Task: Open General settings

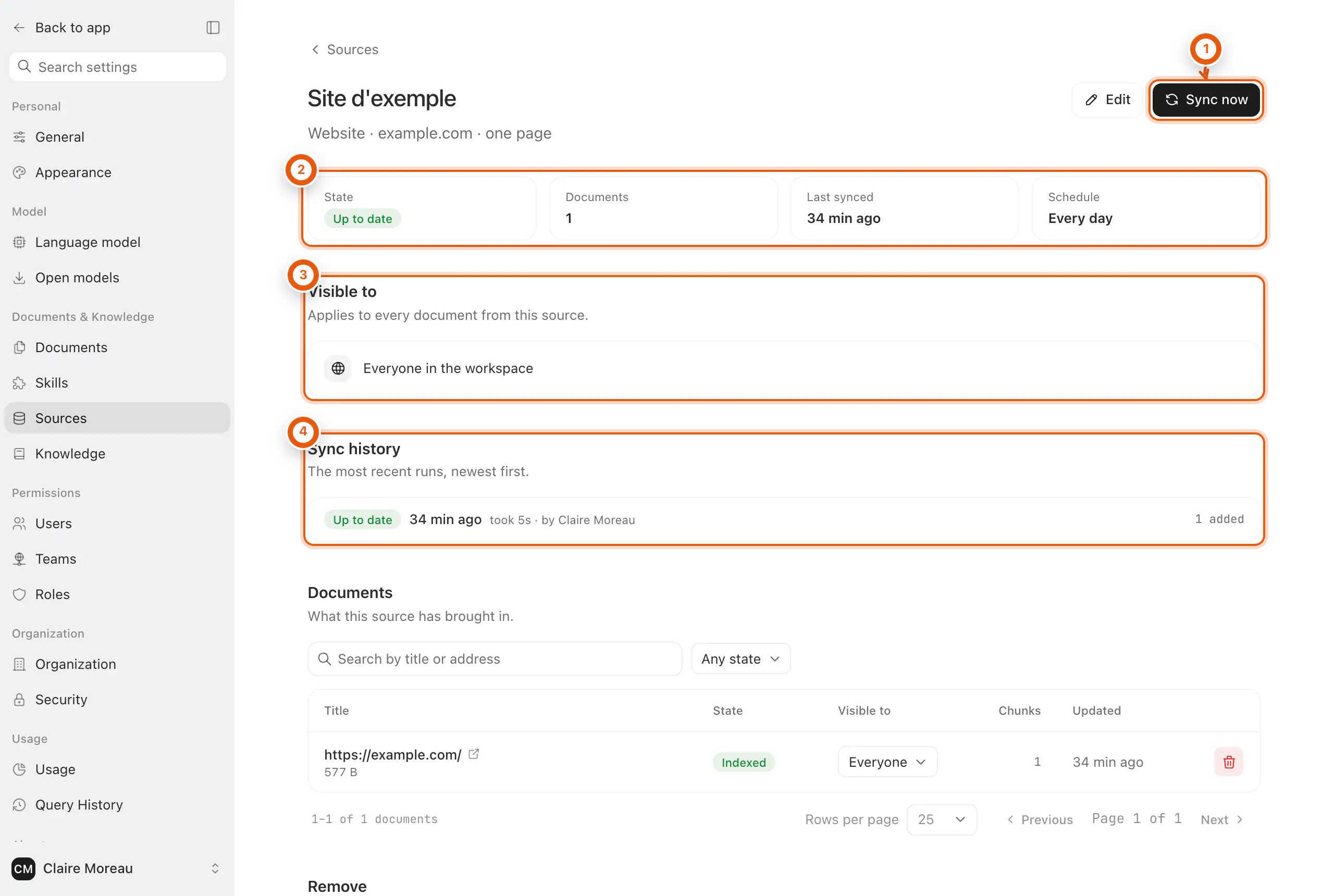Action: click(117, 137)
